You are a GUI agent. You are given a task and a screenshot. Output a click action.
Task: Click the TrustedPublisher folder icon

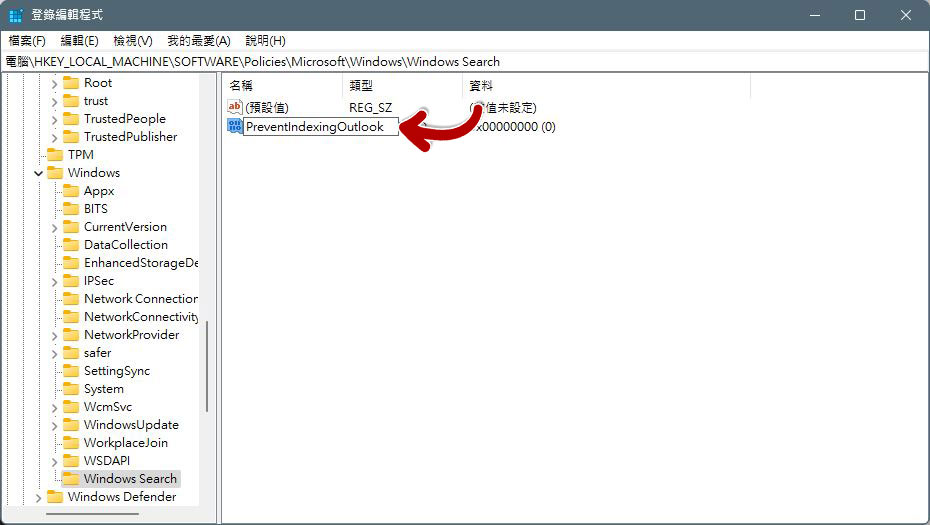pyautogui.click(x=71, y=136)
